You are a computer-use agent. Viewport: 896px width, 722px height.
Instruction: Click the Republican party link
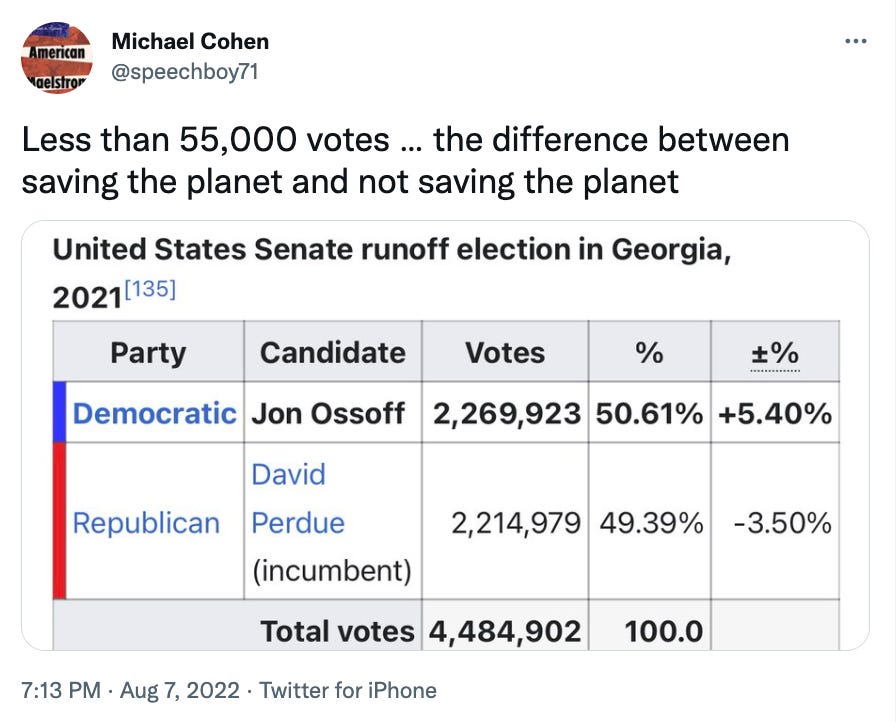[146, 523]
